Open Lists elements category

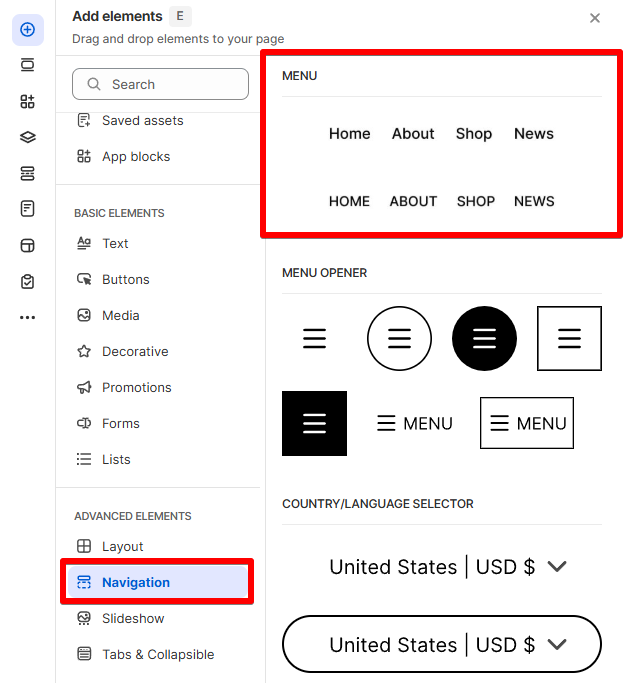pos(103,459)
